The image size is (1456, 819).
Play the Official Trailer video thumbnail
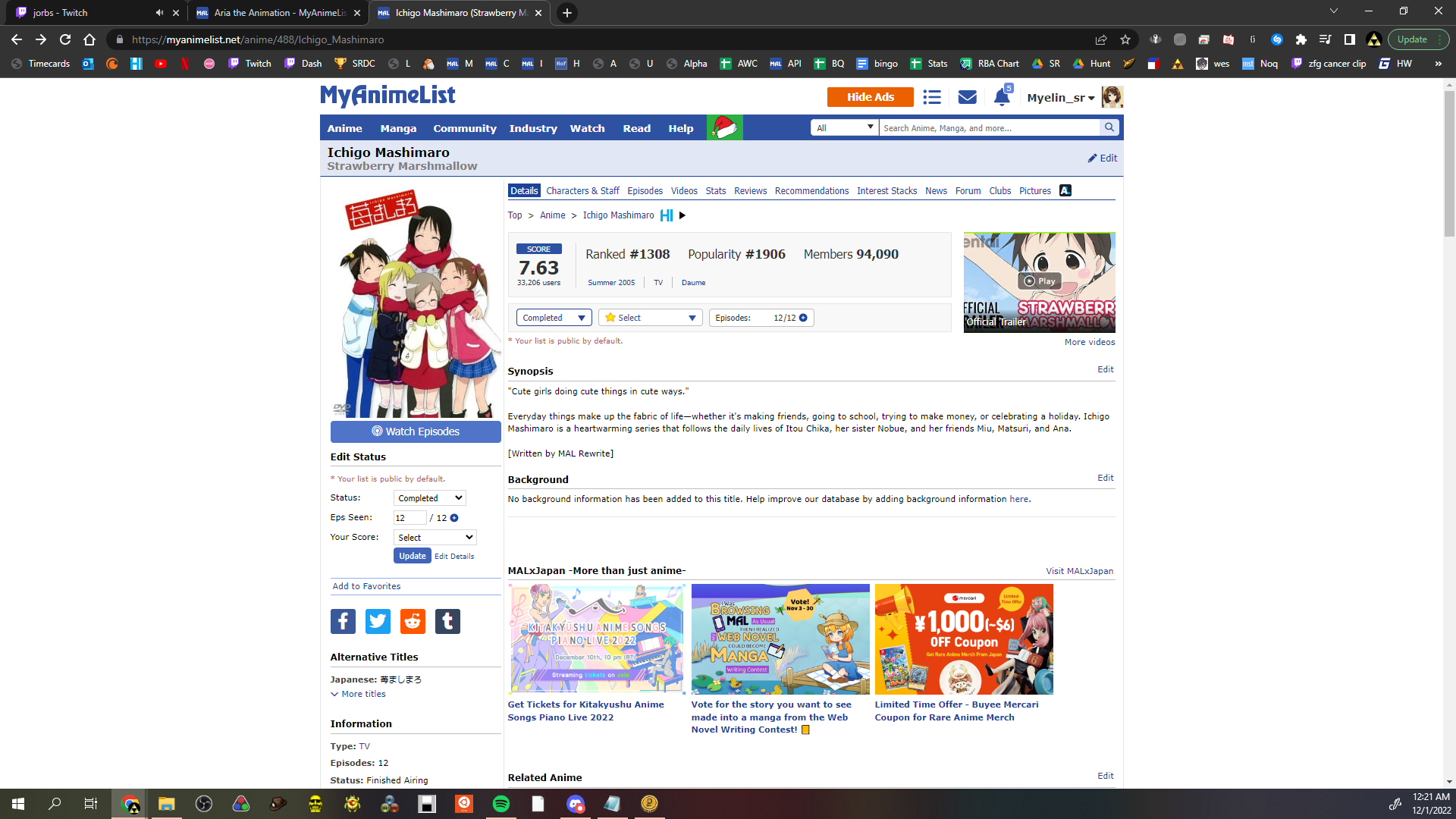[x=1039, y=281]
